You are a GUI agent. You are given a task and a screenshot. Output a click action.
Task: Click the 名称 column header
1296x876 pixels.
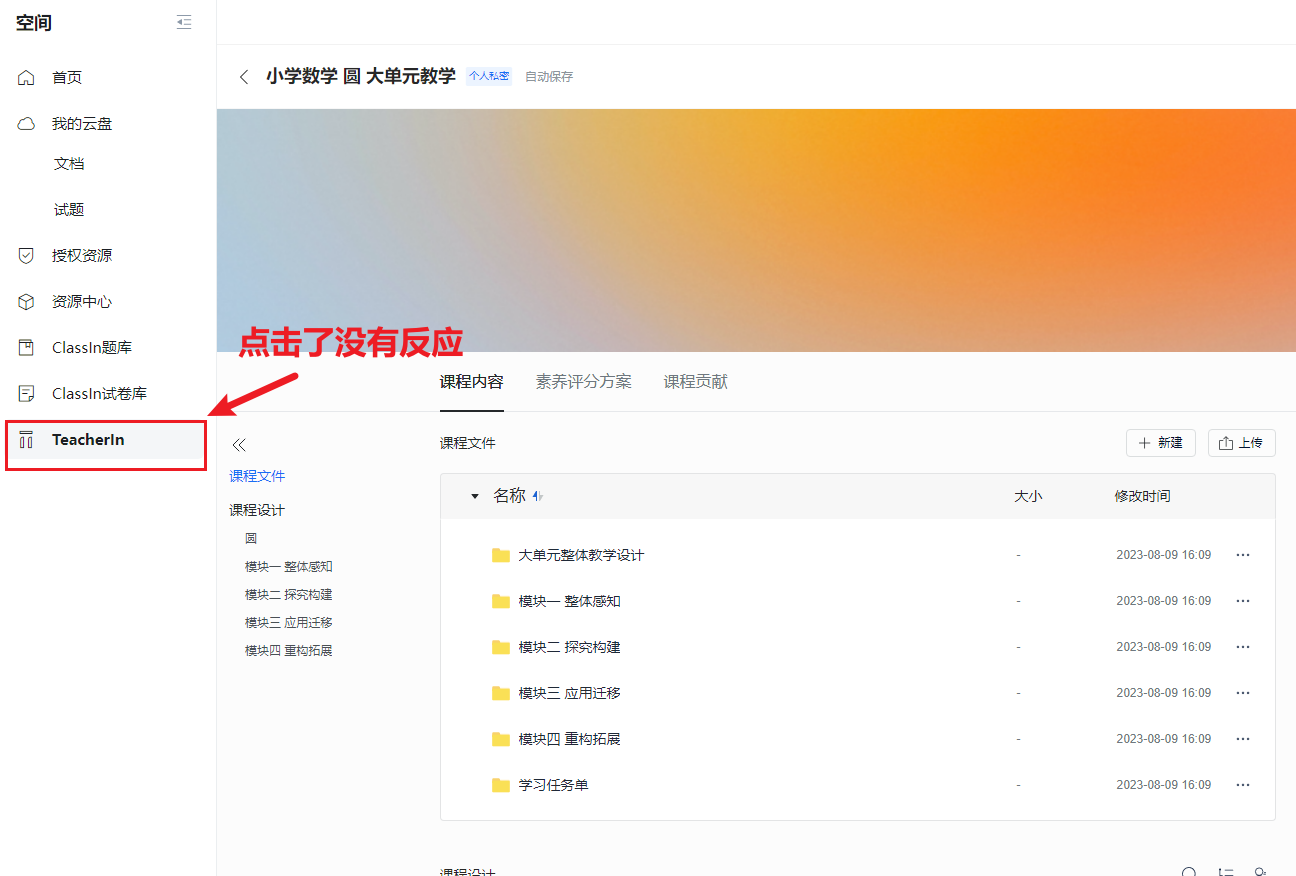point(509,496)
